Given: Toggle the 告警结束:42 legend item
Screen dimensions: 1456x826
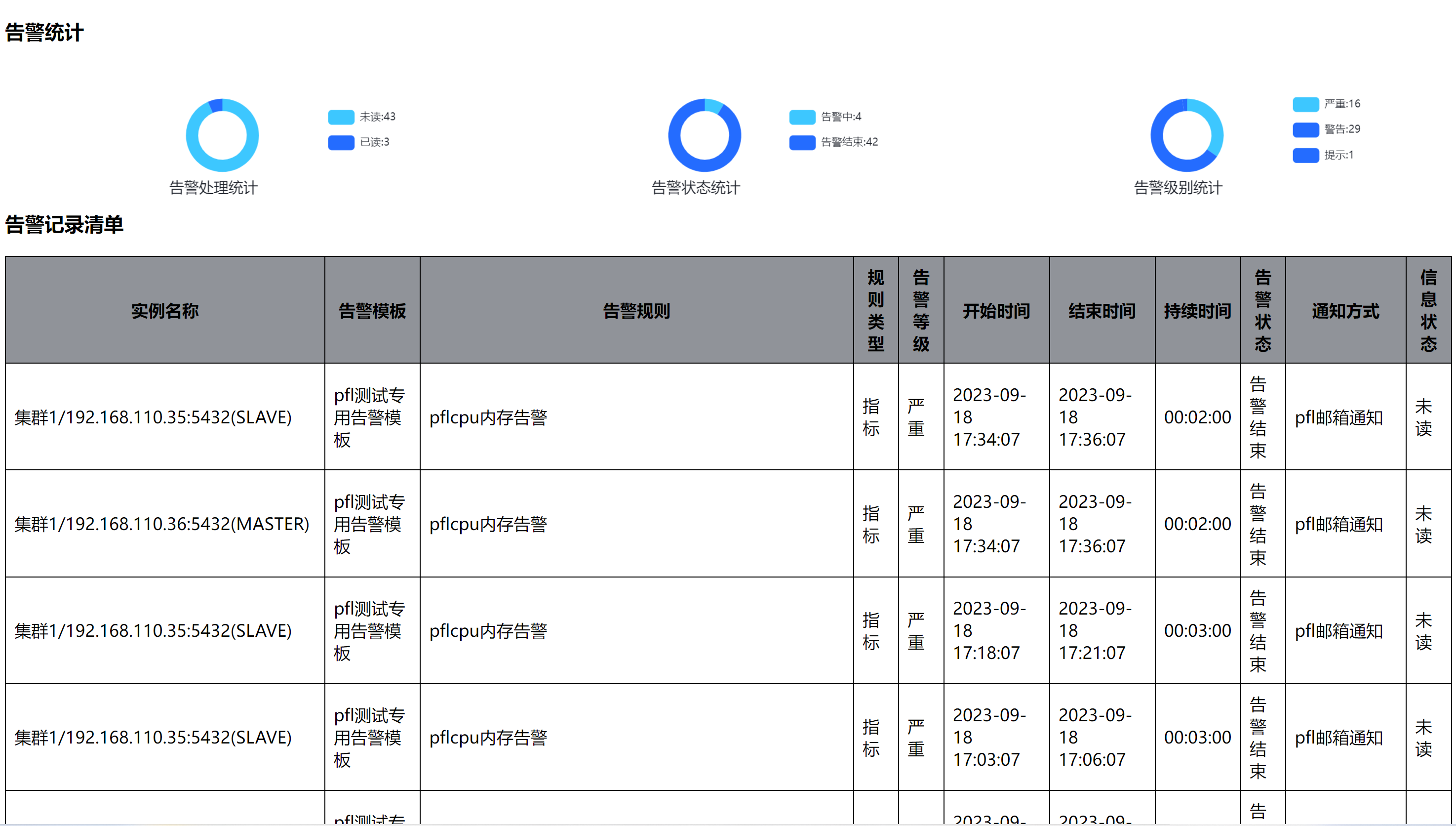Looking at the screenshot, I should tap(802, 142).
